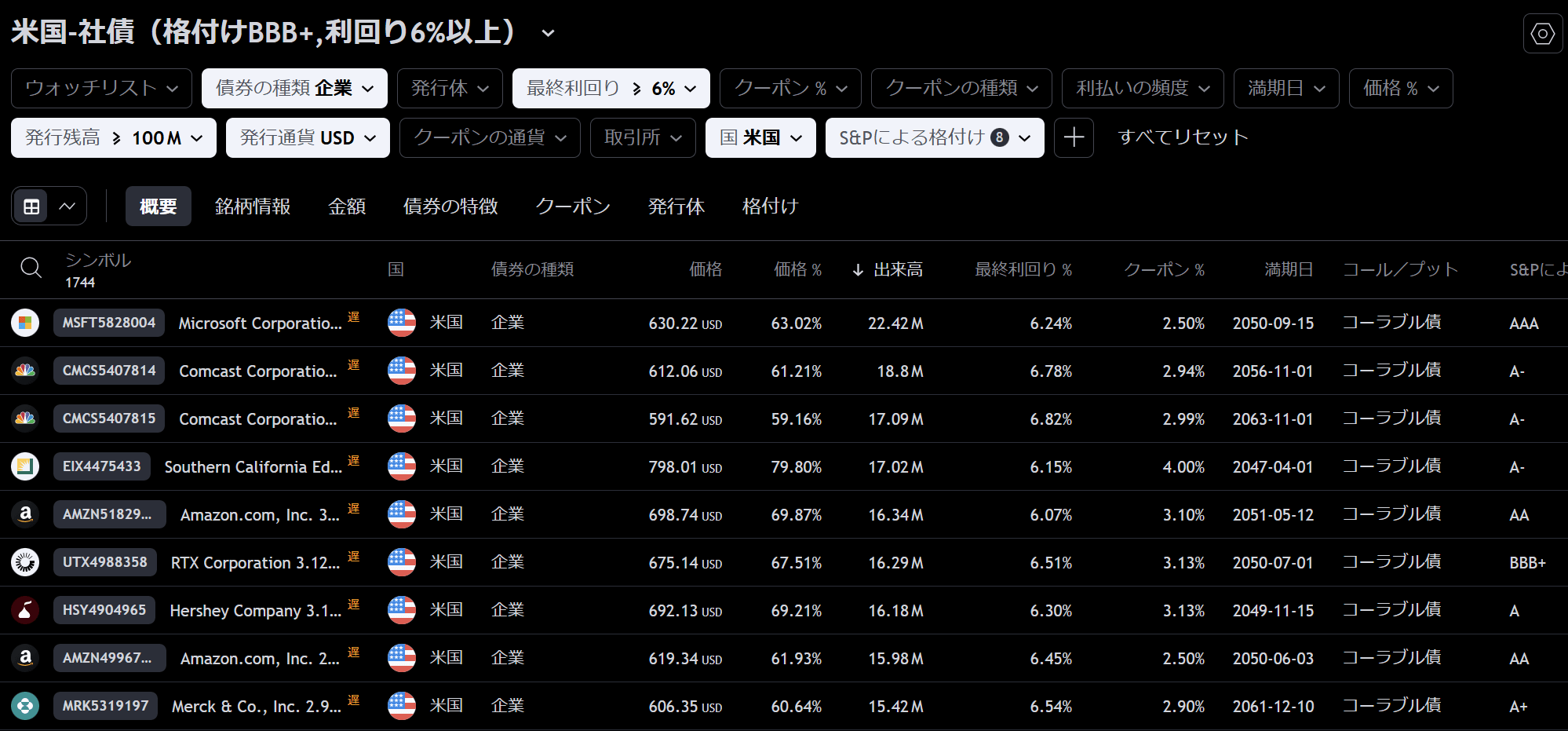The image size is (1568, 731).
Task: Click the search magnifier icon in table header
Action: pos(31,269)
